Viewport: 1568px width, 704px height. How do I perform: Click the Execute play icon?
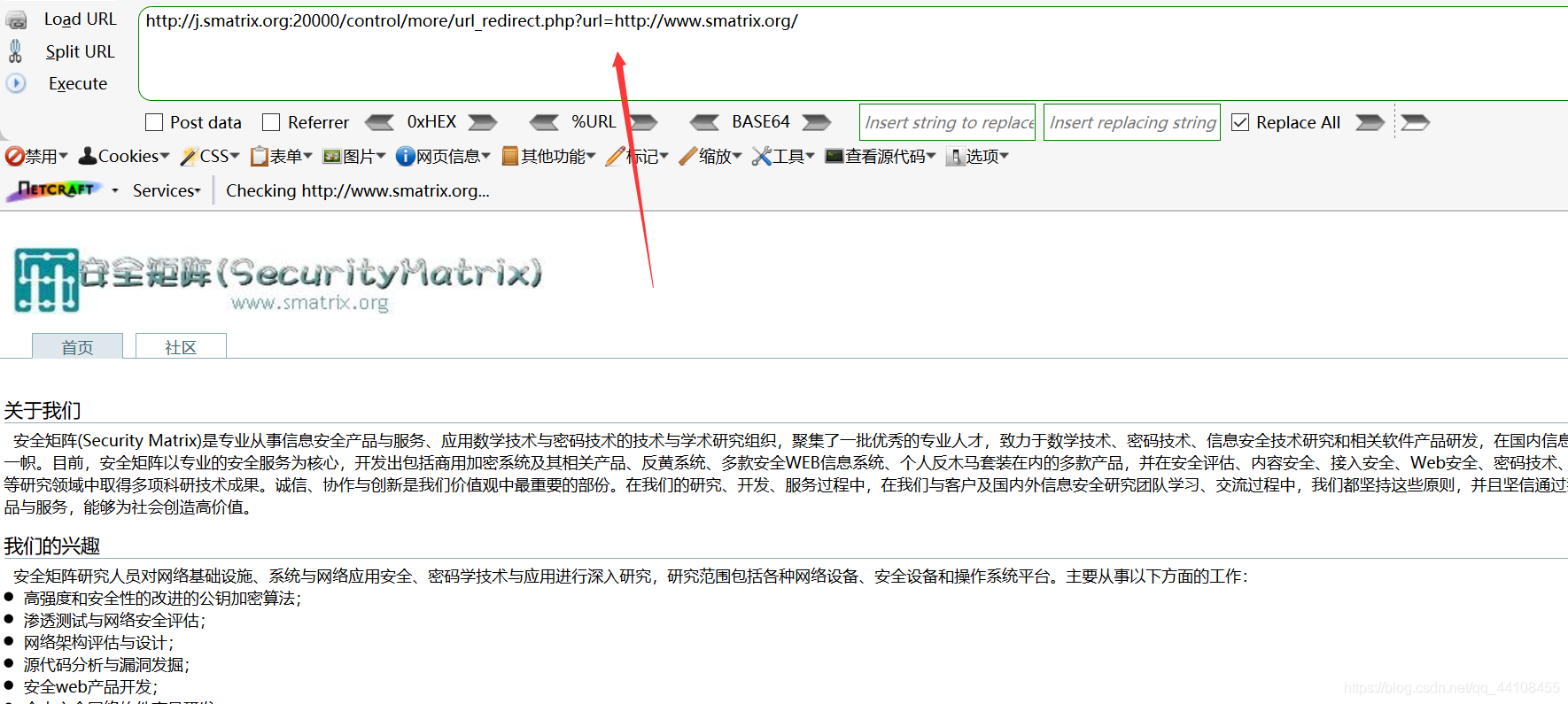tap(16, 83)
